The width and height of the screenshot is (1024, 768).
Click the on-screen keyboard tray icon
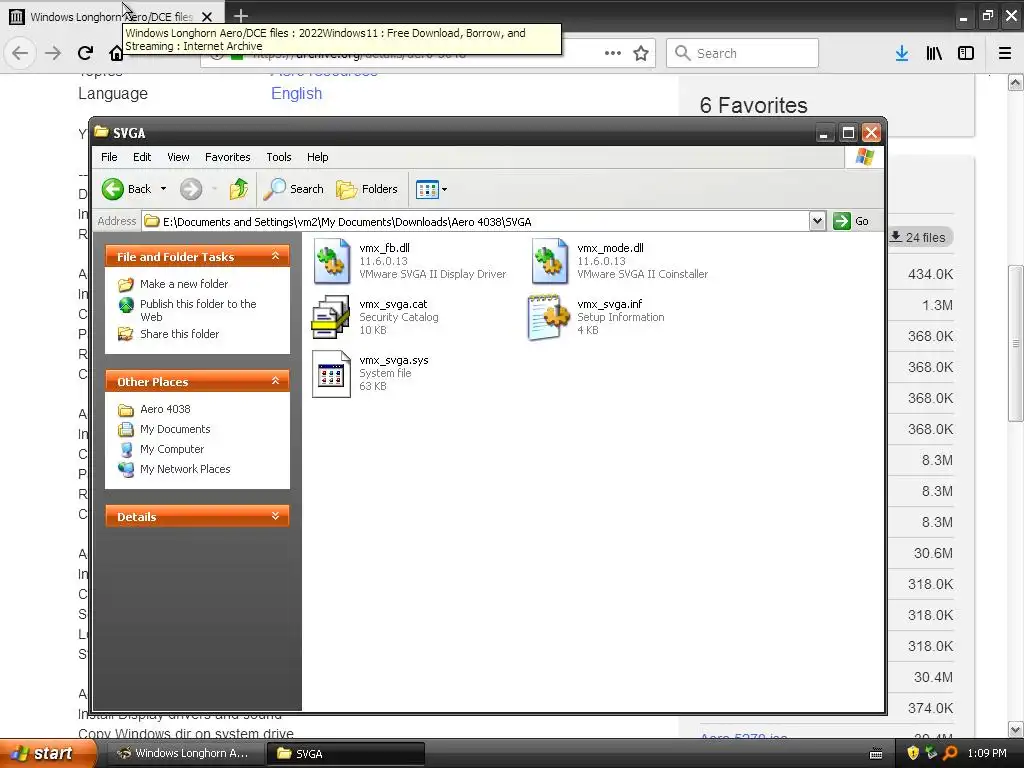click(876, 754)
